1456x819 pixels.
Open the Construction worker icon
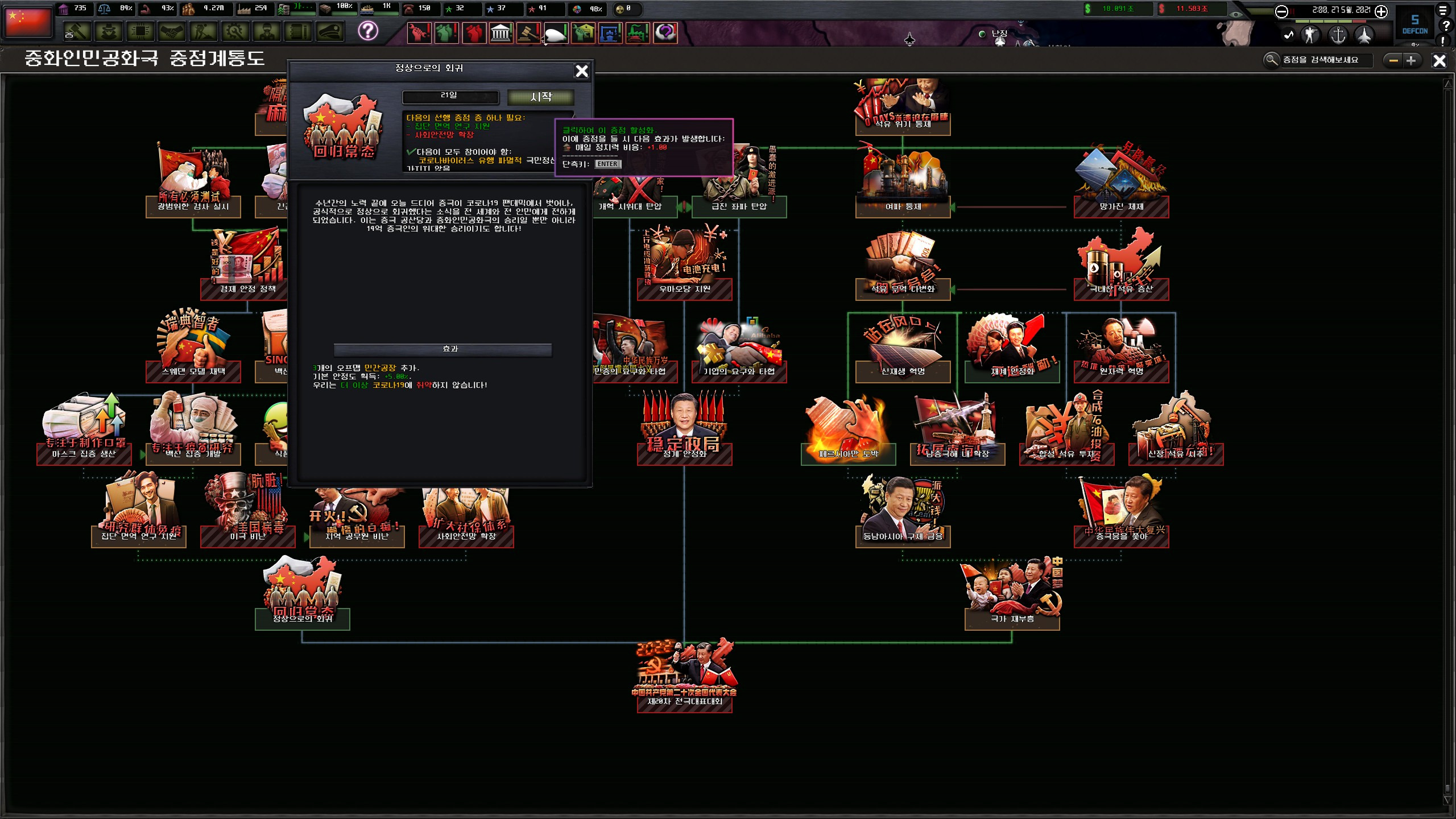tap(204, 32)
